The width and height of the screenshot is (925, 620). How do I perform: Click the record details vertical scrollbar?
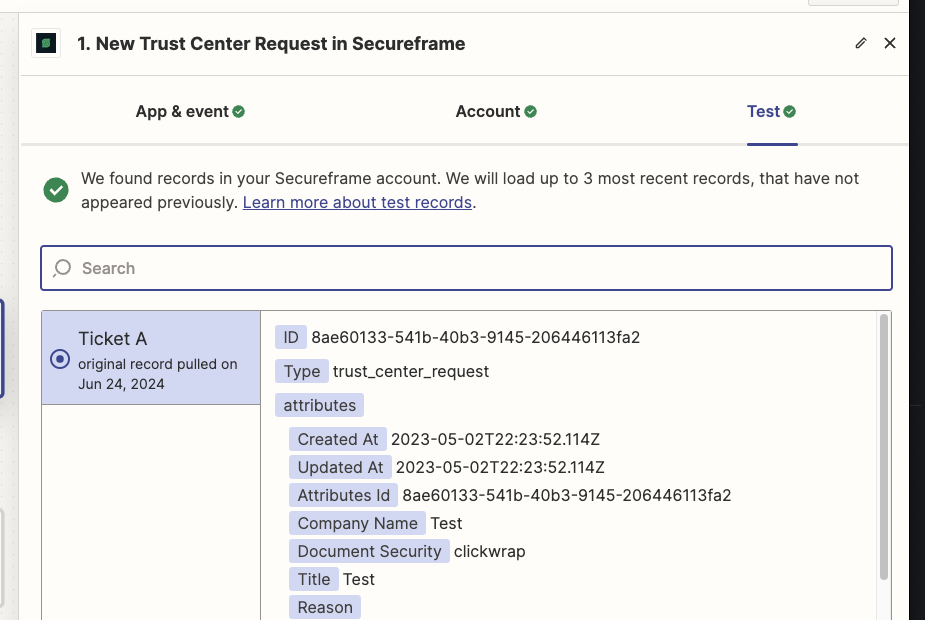coord(883,447)
